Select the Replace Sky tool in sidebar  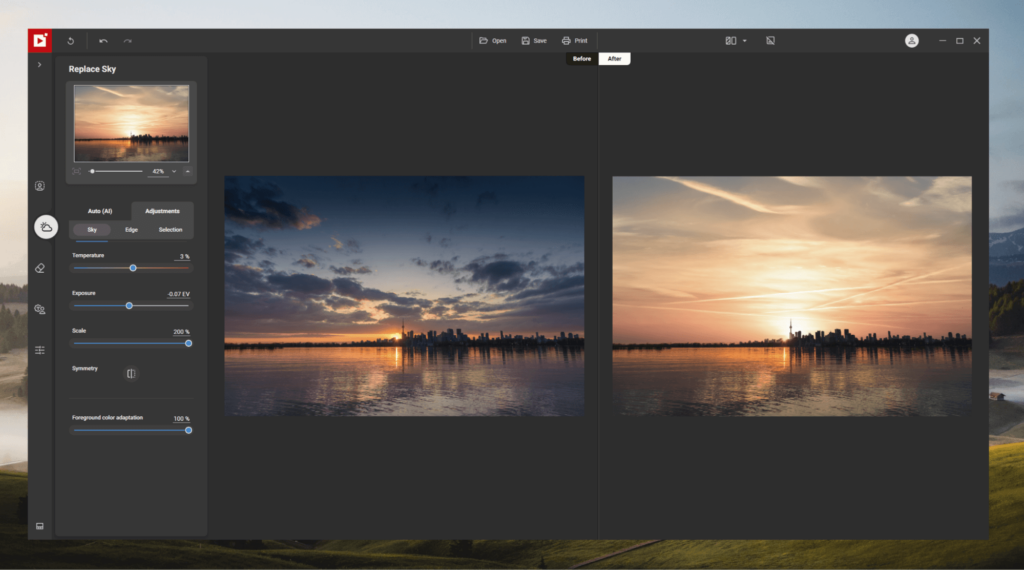pos(46,227)
